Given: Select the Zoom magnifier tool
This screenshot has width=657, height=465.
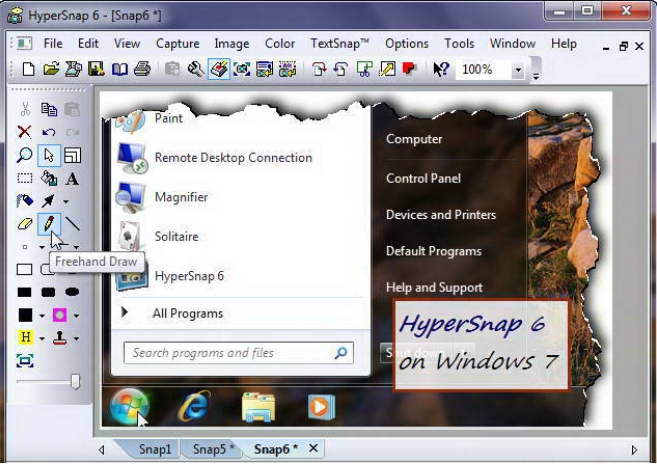Looking at the screenshot, I should (24, 155).
